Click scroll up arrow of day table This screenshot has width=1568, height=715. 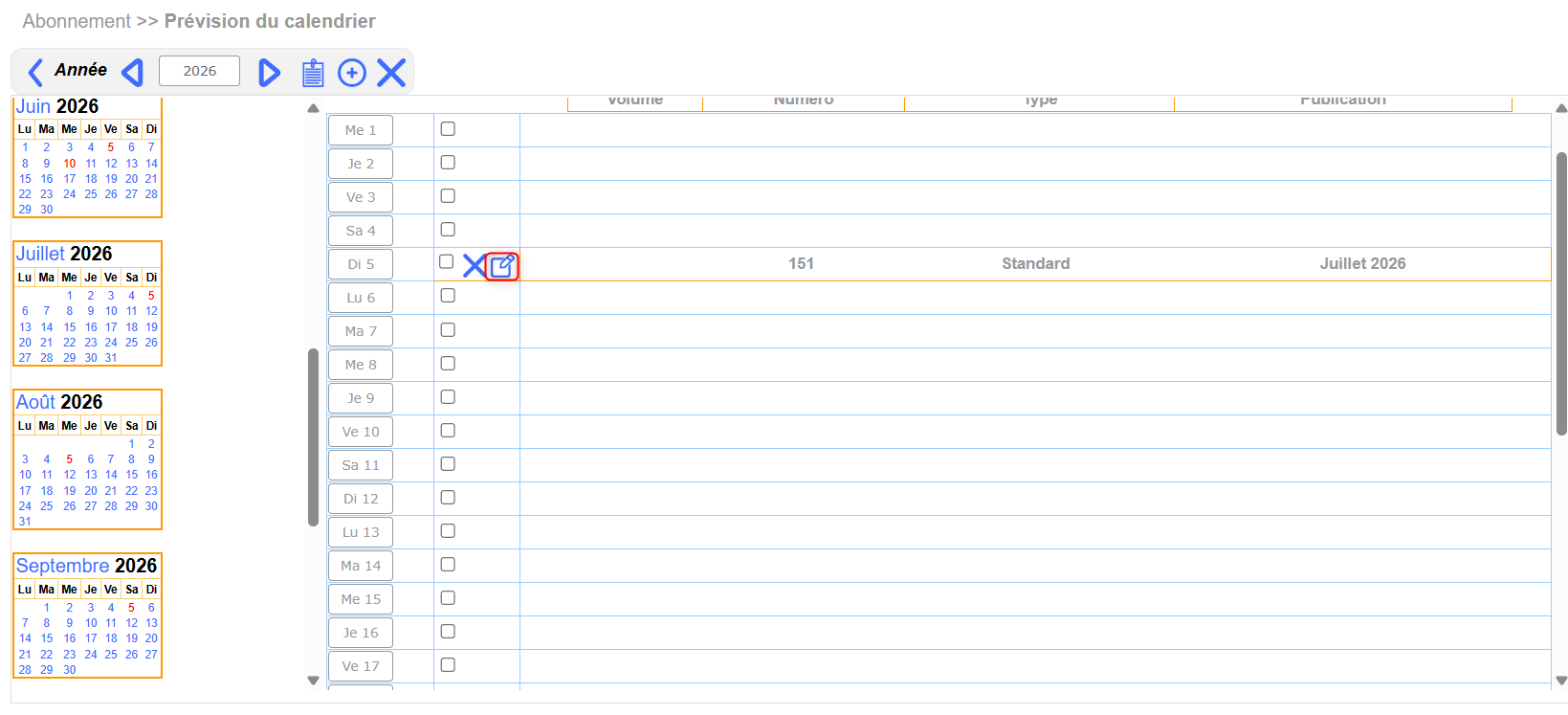(x=1561, y=108)
